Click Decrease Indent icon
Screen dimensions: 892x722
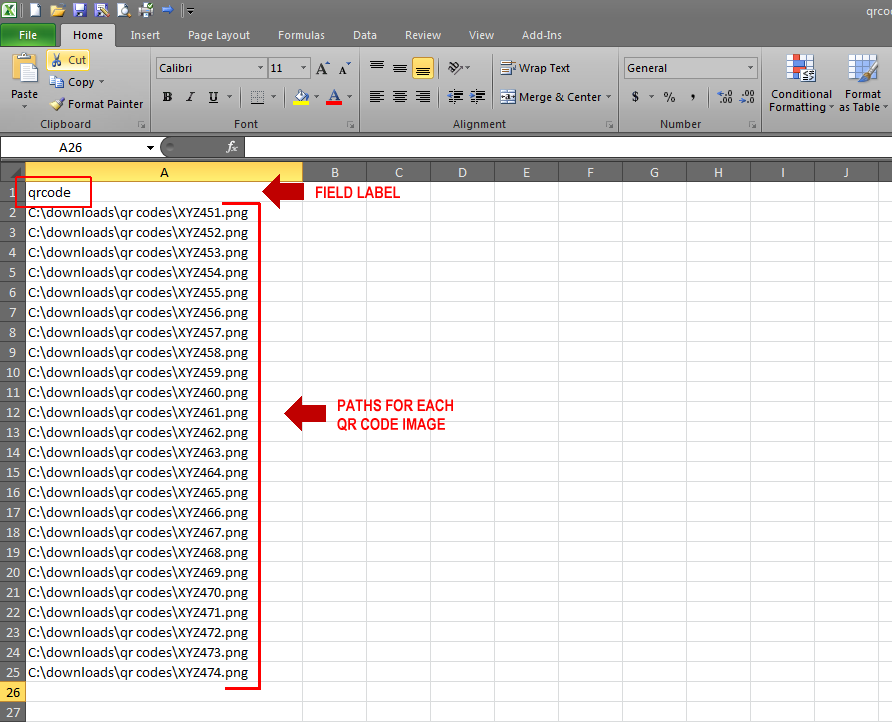coord(455,97)
